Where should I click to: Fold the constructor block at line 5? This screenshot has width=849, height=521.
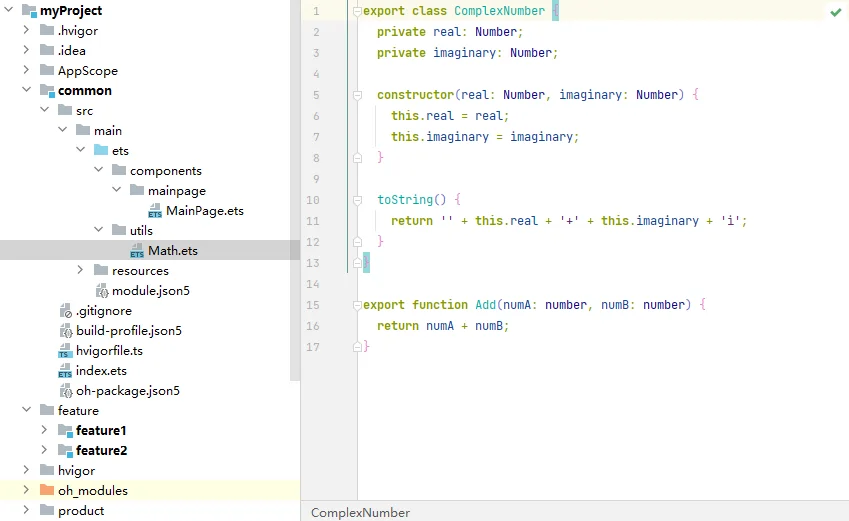357,95
